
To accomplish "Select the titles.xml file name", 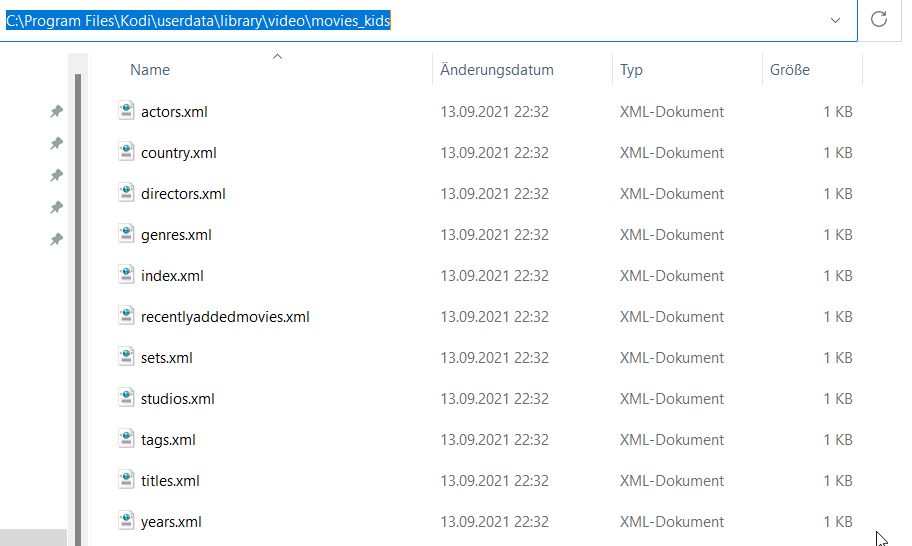I will (170, 481).
